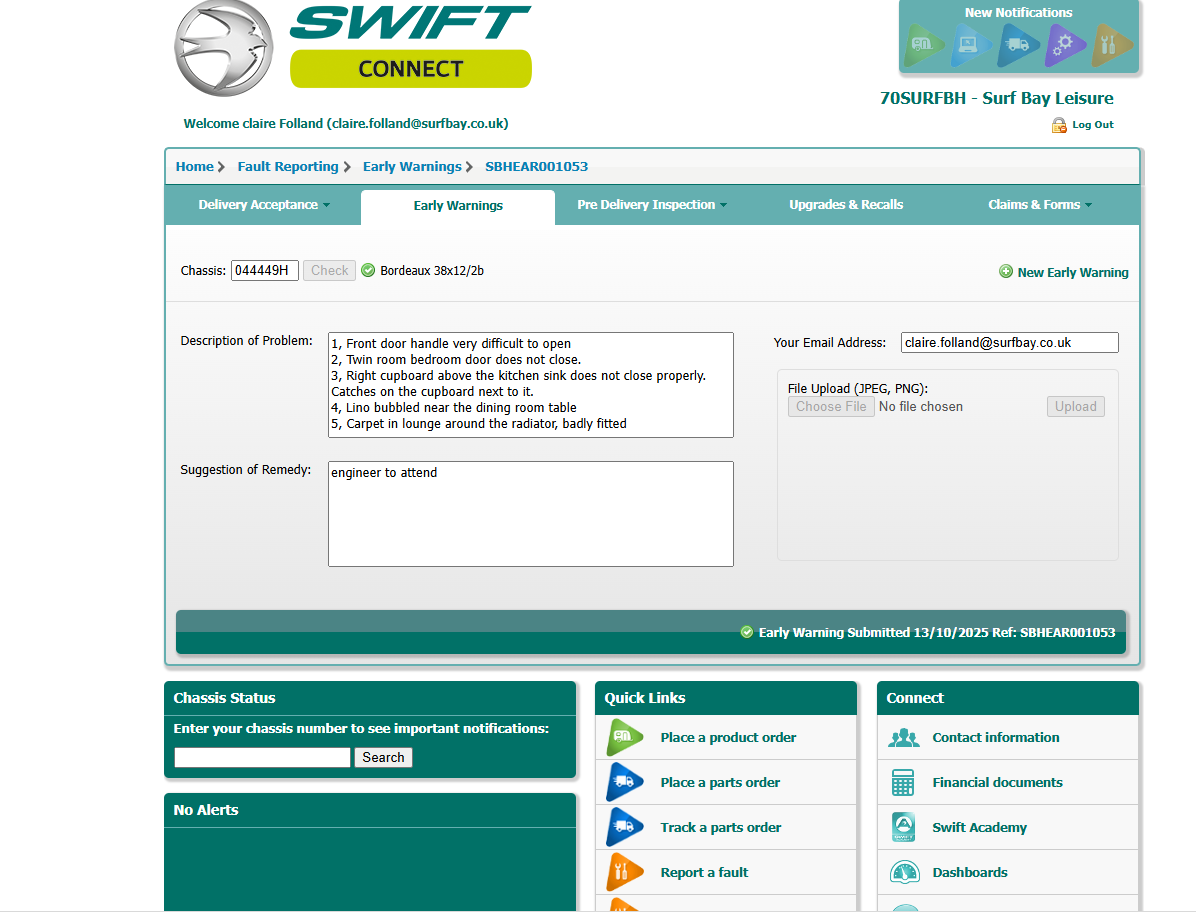The image size is (1196, 912).
Task: Open the tools notification icon
Action: tap(1110, 44)
